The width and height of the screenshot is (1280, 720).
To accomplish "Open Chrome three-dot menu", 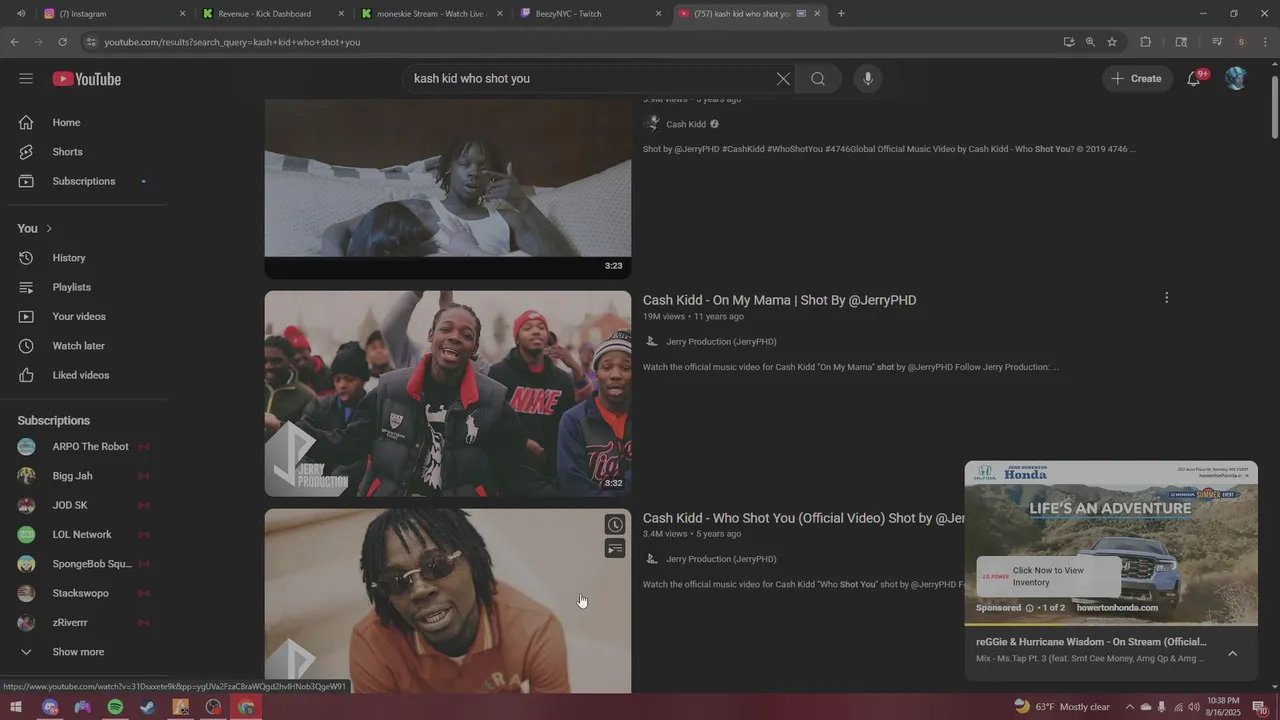I will point(1267,42).
